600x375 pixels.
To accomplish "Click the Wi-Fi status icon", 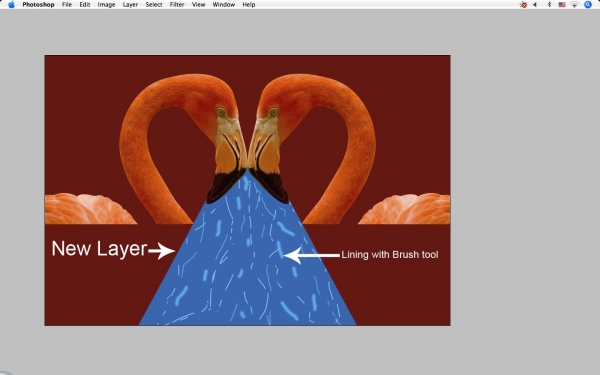I will (574, 5).
